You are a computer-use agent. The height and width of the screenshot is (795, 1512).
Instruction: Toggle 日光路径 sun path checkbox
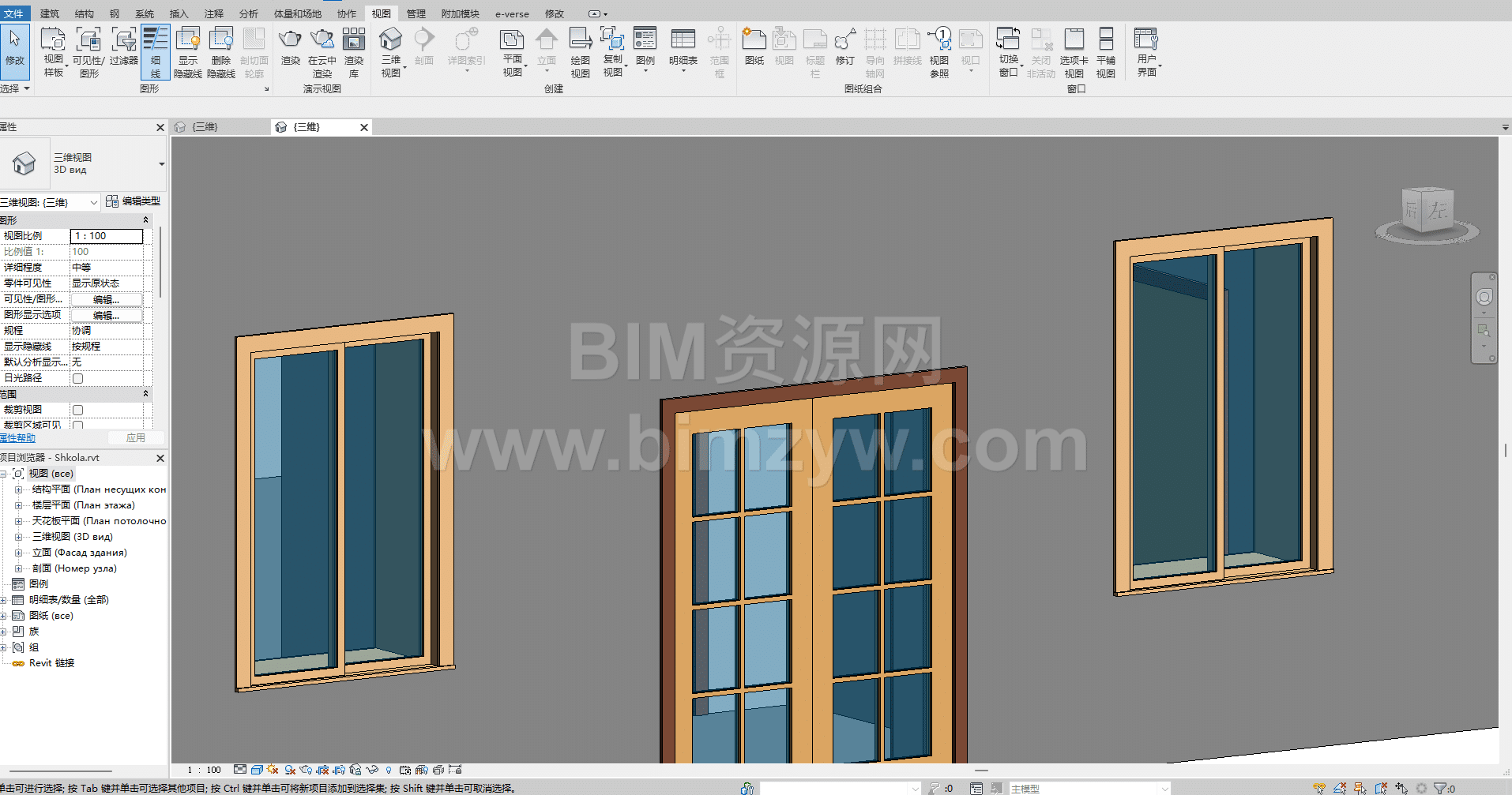pos(78,378)
